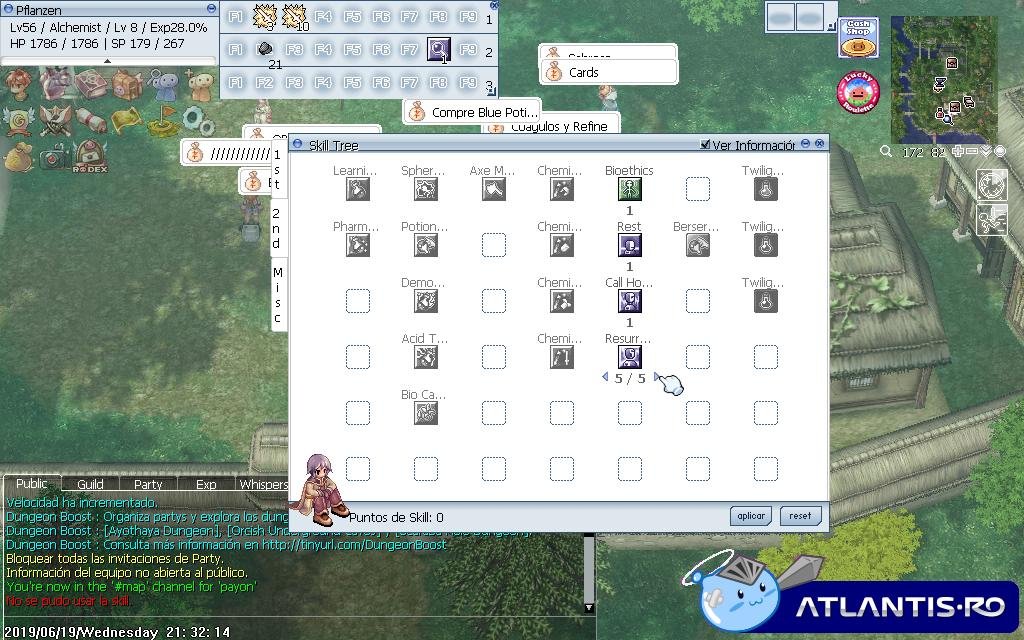
Task: Use the magnifier skill in hotkey row 2
Action: point(438,49)
